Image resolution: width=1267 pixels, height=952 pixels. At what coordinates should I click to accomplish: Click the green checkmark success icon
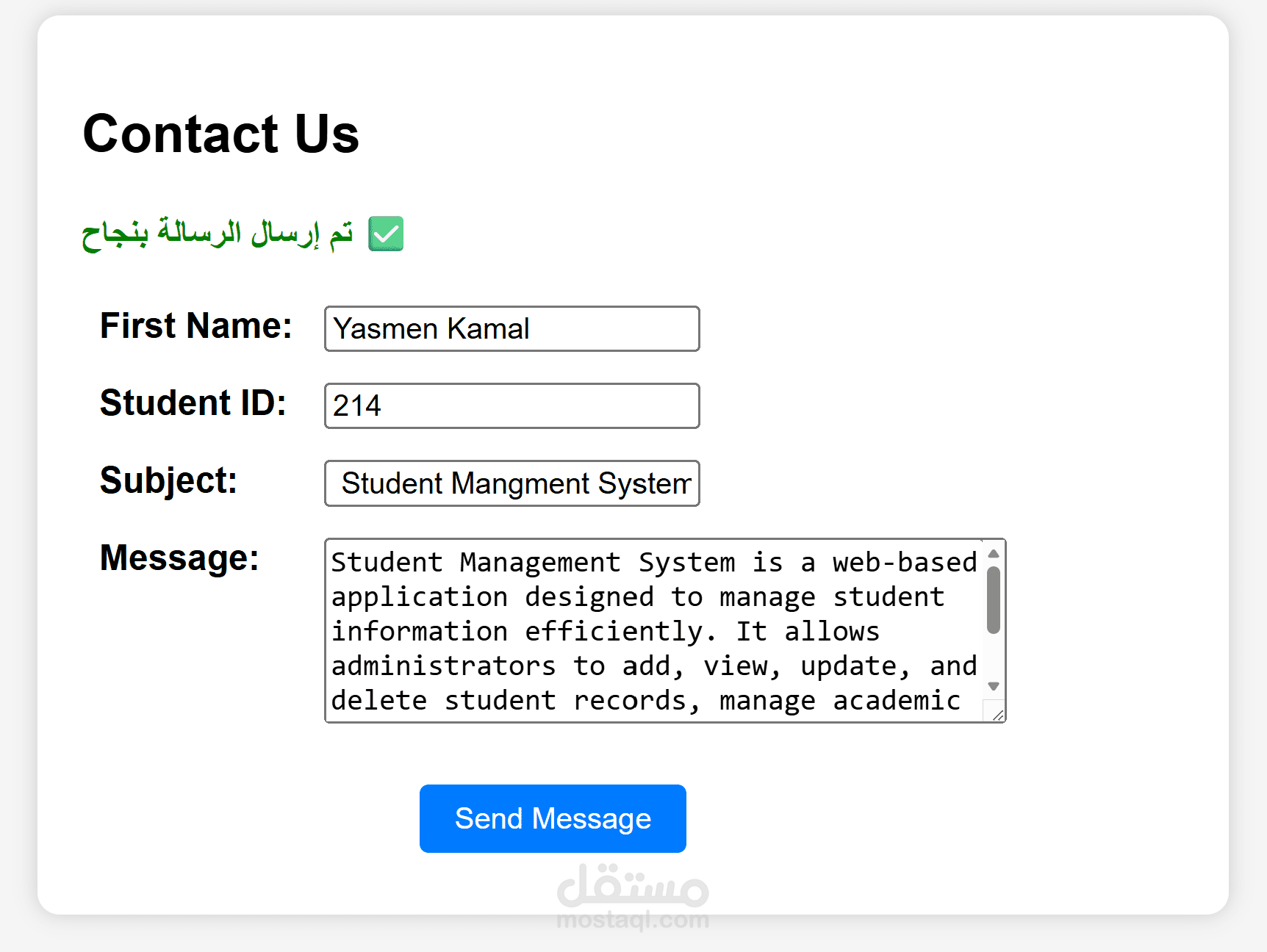pyautogui.click(x=386, y=234)
